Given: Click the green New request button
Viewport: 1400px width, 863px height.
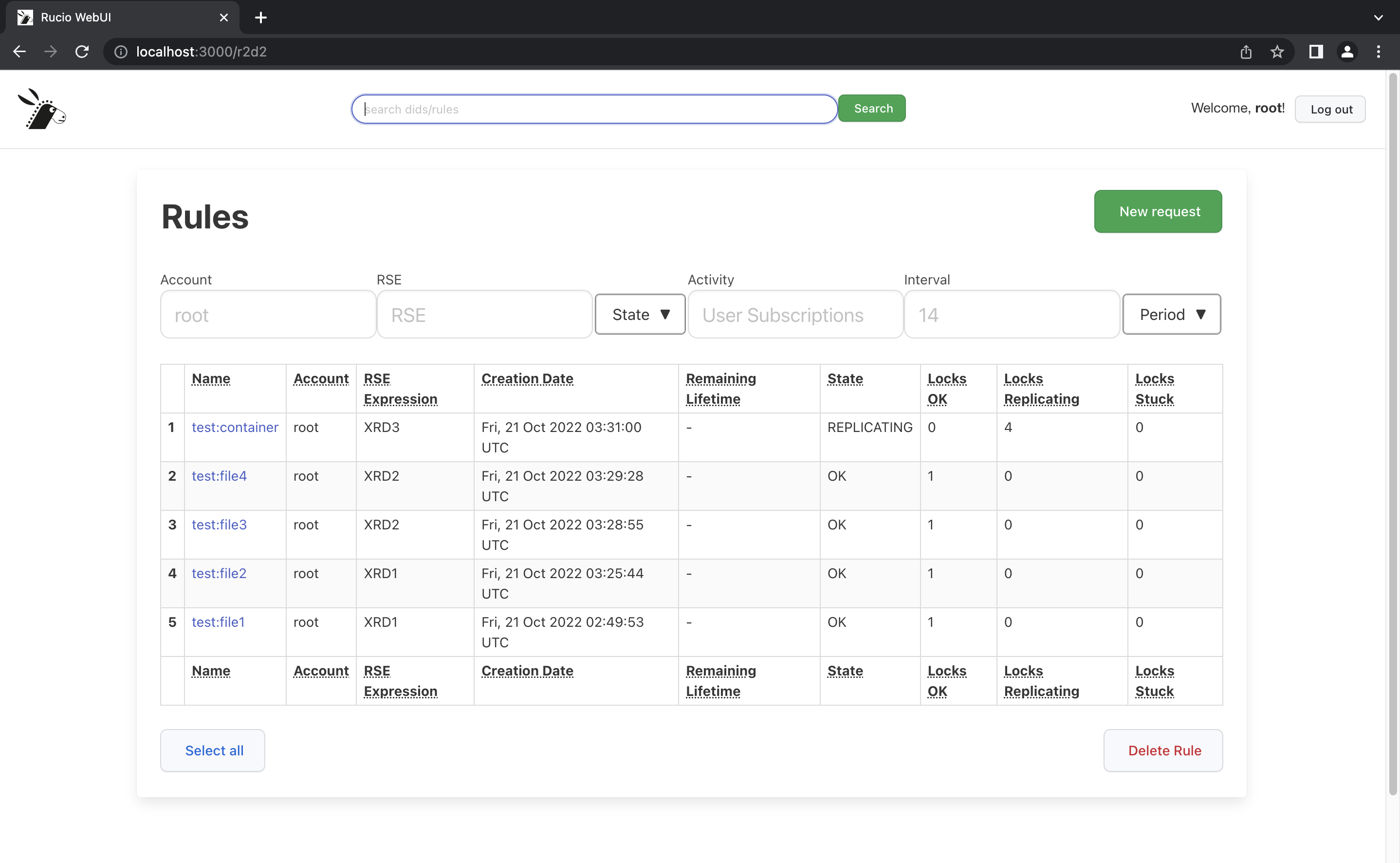Looking at the screenshot, I should pos(1158,212).
